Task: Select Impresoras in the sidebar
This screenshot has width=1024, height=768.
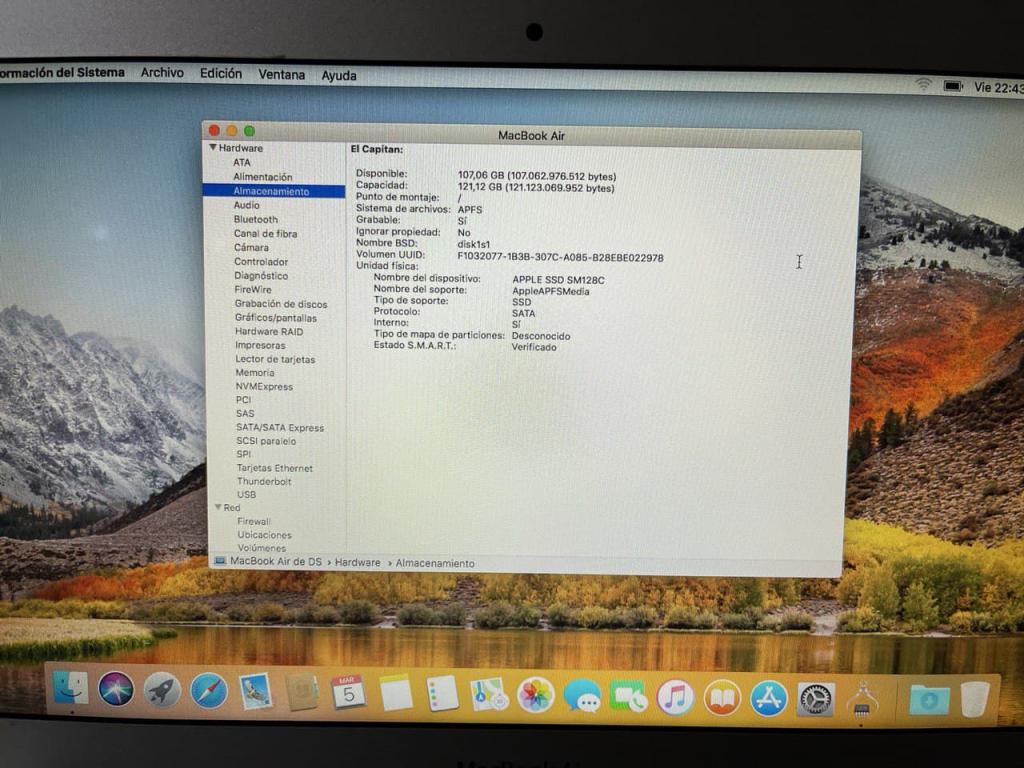Action: click(x=260, y=345)
